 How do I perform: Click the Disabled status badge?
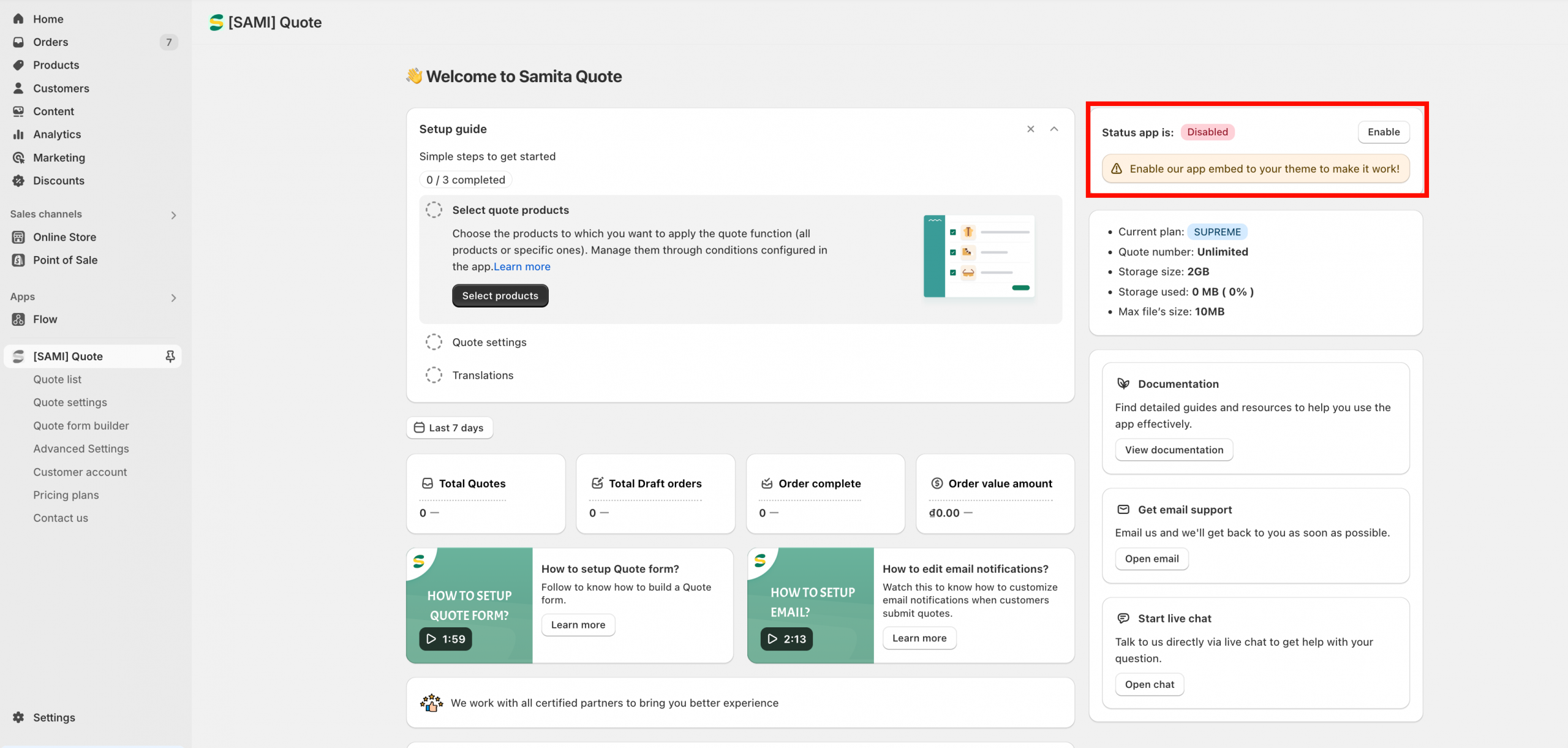(x=1207, y=132)
